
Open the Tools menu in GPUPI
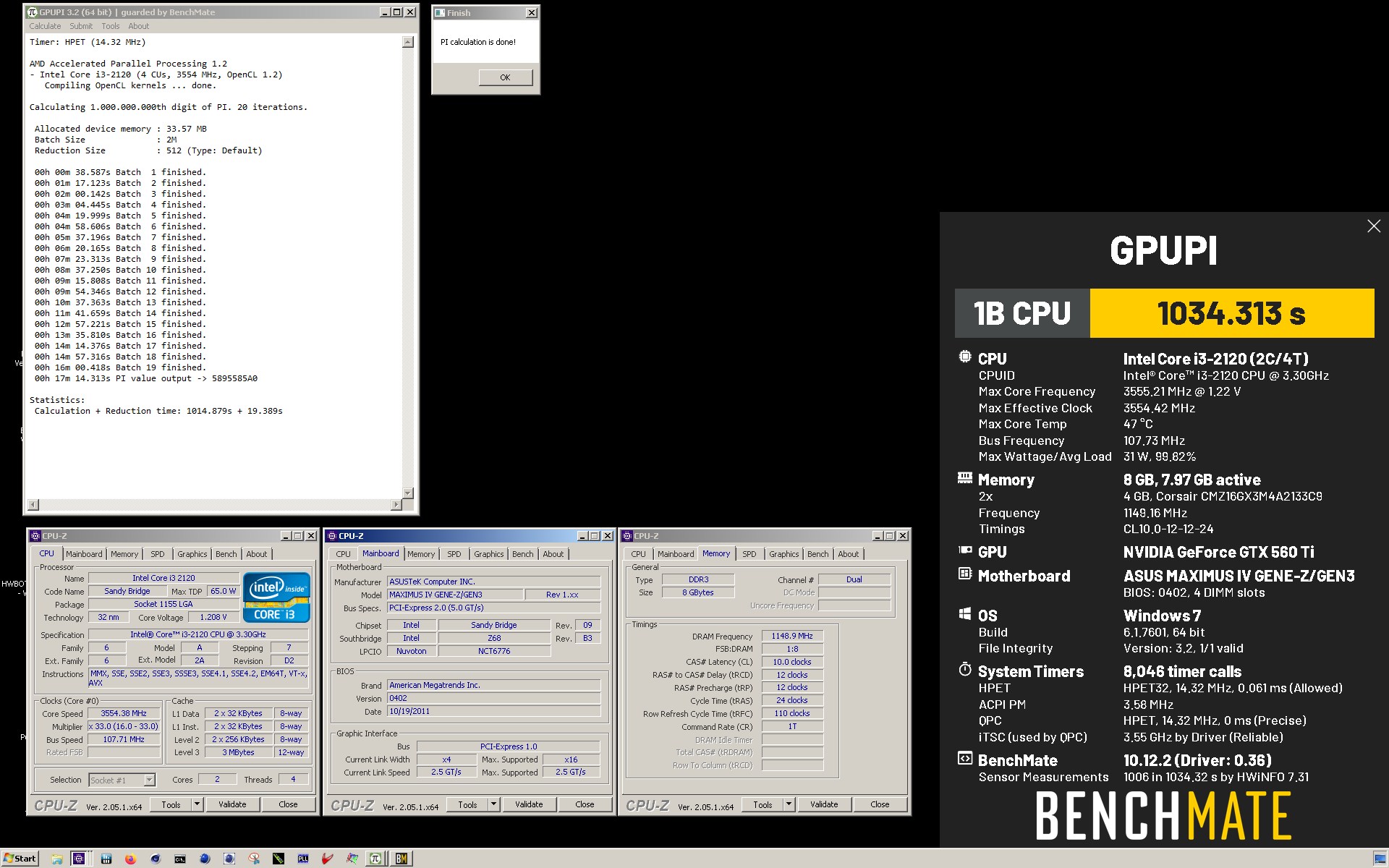[111, 26]
